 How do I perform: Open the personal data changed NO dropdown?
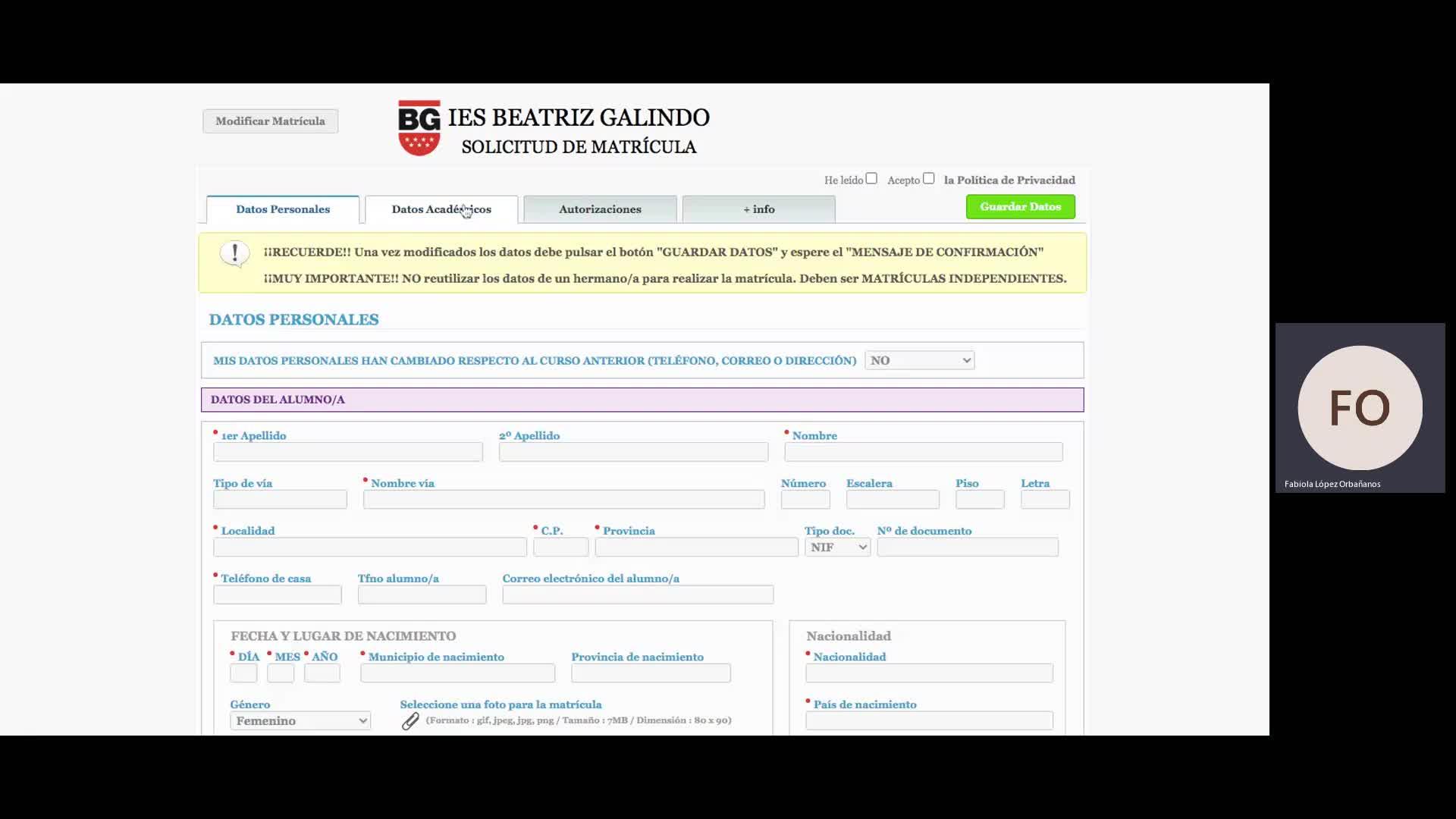pos(919,360)
